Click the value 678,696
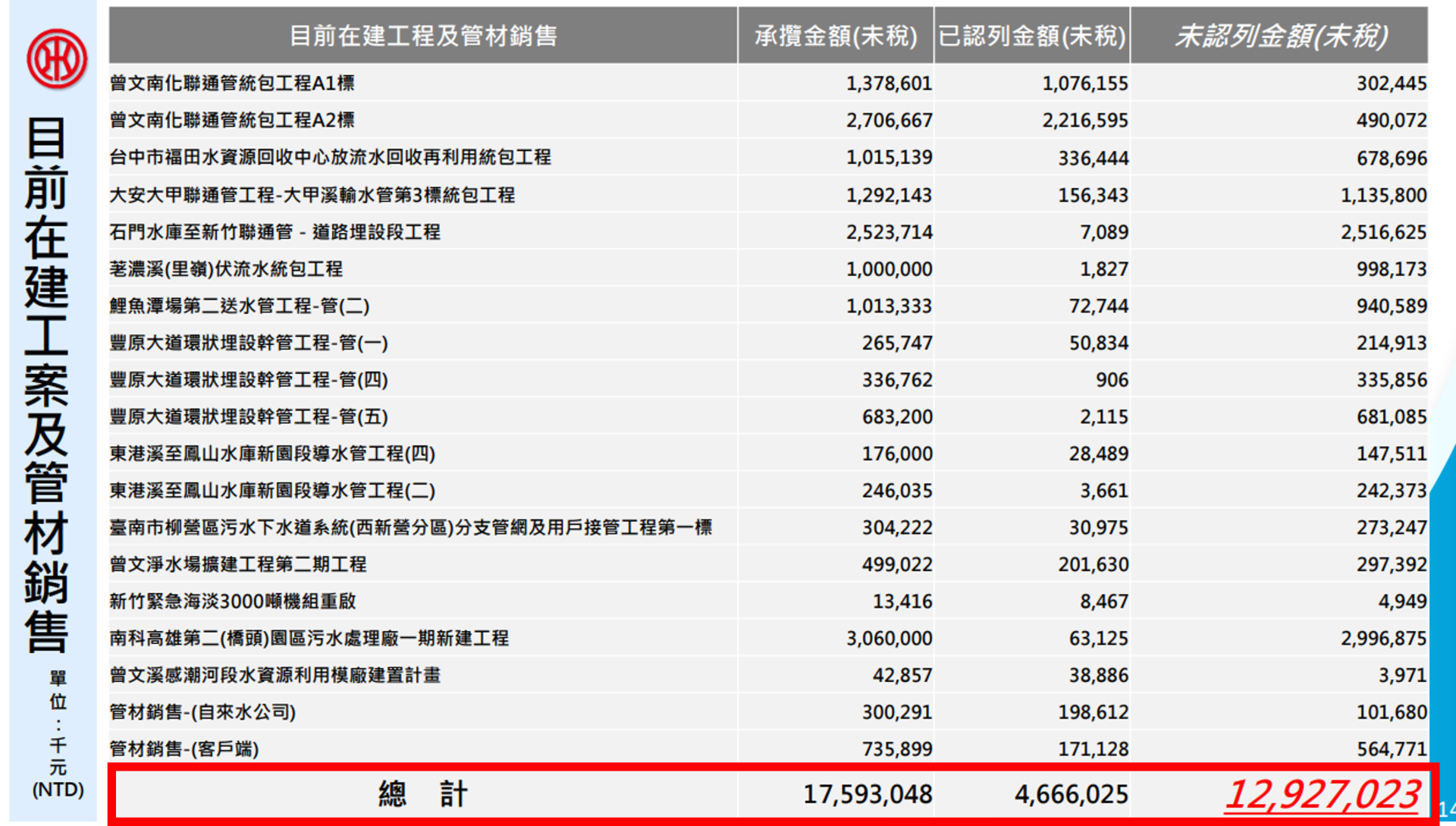 (x=1392, y=158)
